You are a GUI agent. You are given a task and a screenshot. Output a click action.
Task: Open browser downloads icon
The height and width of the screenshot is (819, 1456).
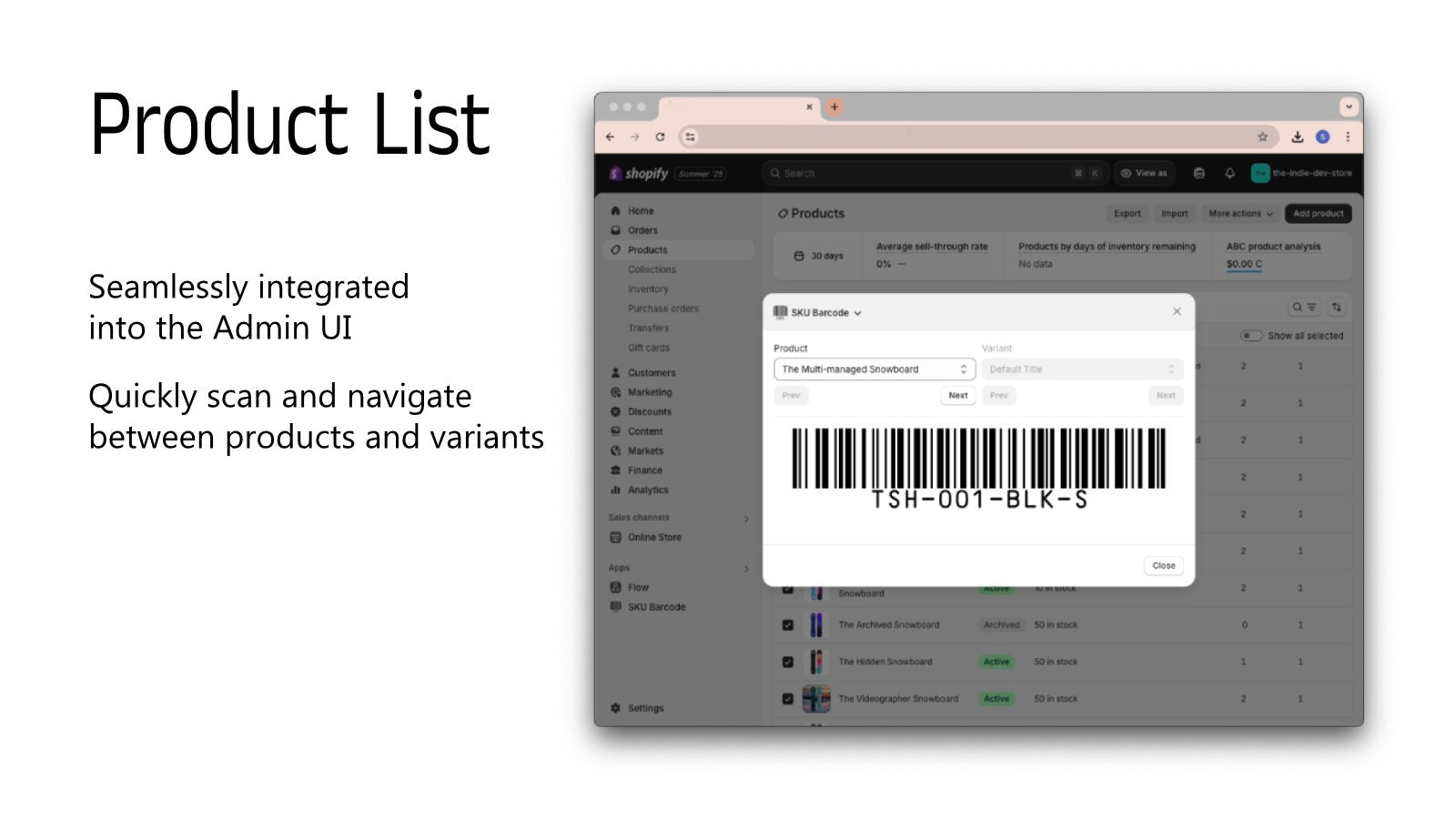[x=1297, y=136]
